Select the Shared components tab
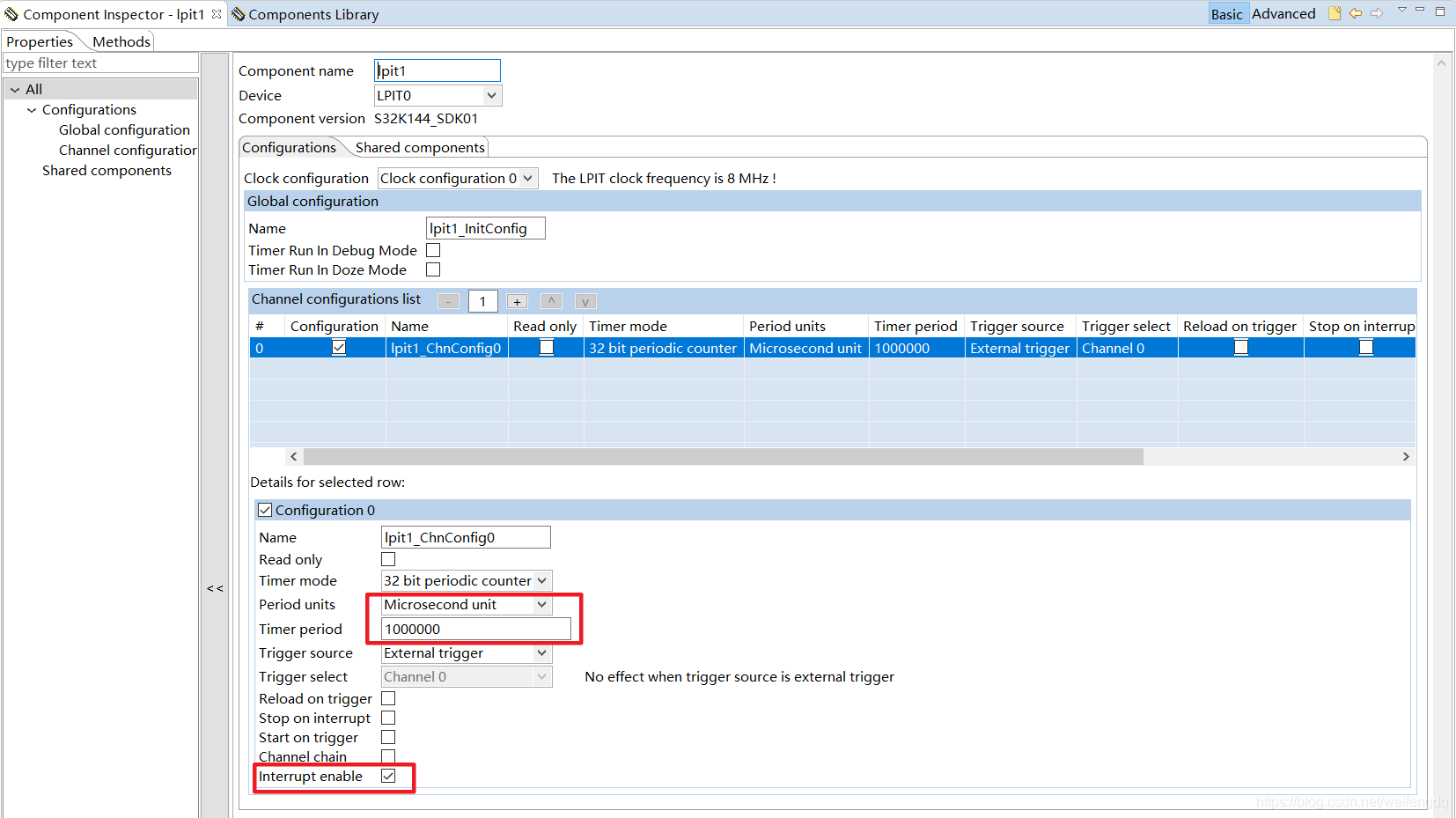 (420, 148)
